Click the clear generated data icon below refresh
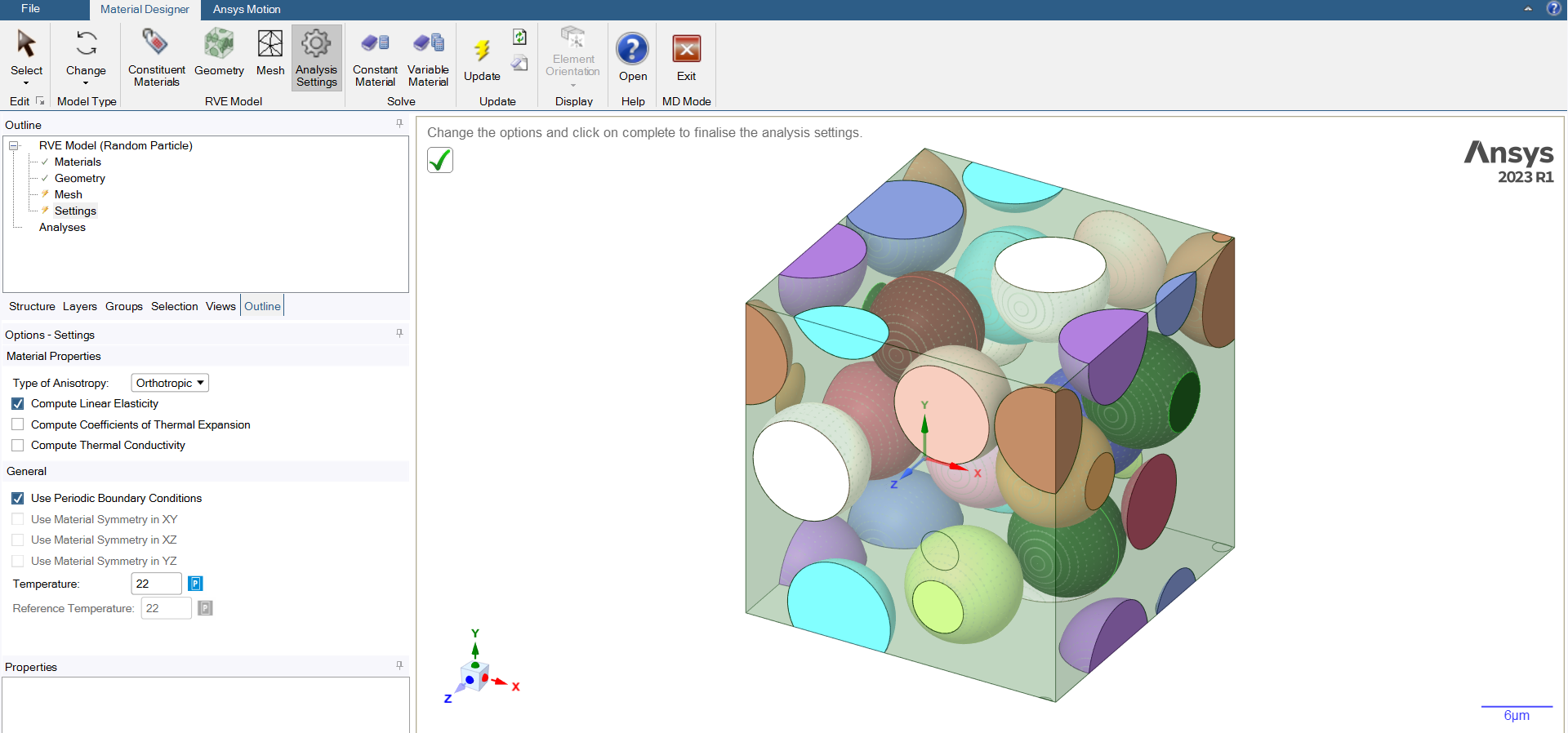Image resolution: width=1568 pixels, height=733 pixels. [x=519, y=63]
